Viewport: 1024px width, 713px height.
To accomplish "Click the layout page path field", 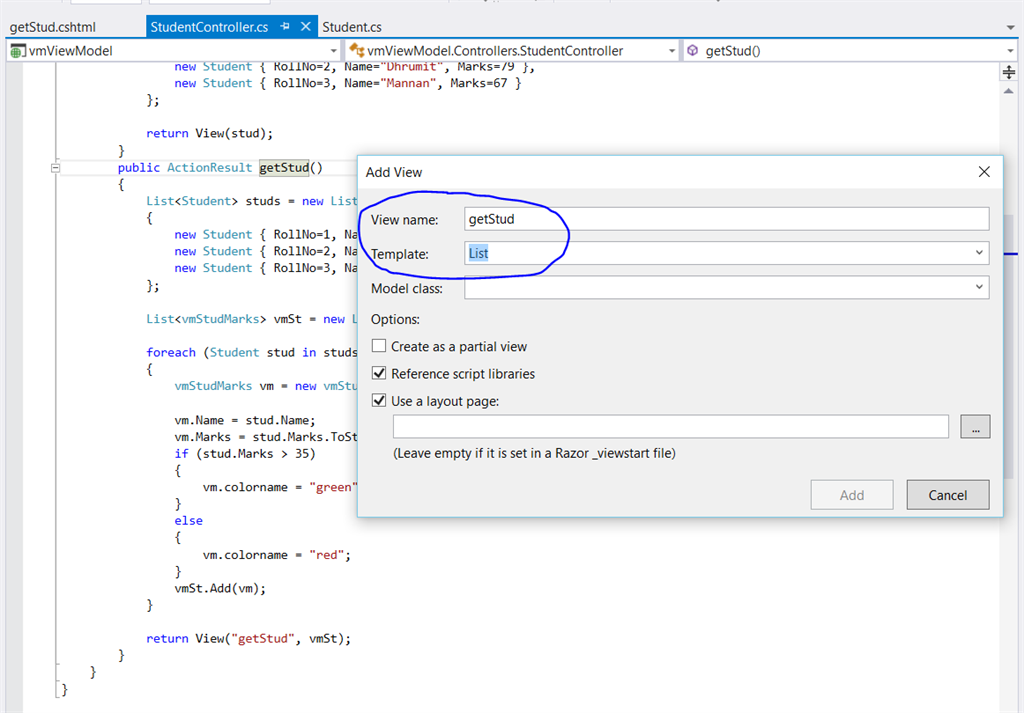I will tap(670, 427).
